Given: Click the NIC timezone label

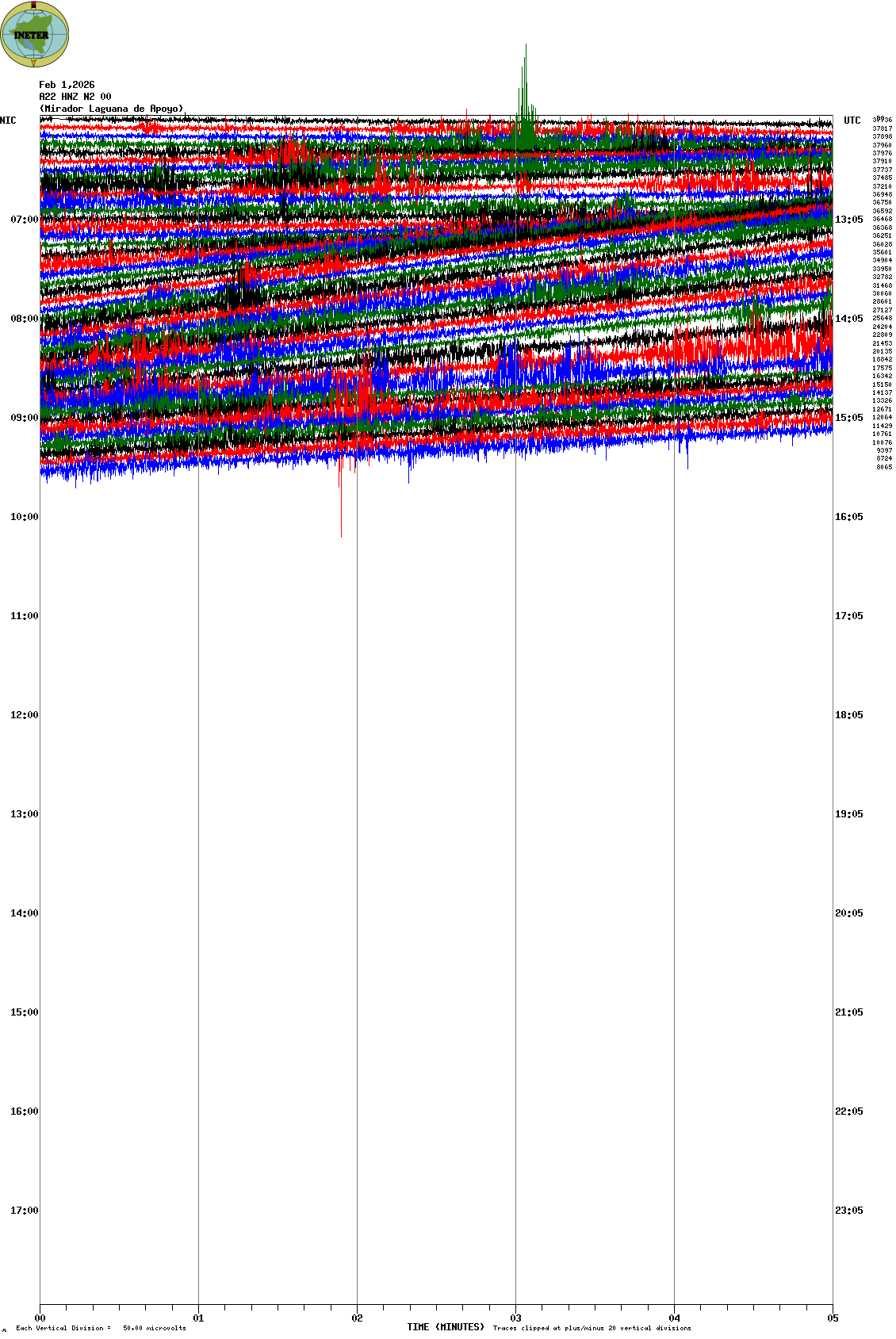Looking at the screenshot, I should coord(8,121).
